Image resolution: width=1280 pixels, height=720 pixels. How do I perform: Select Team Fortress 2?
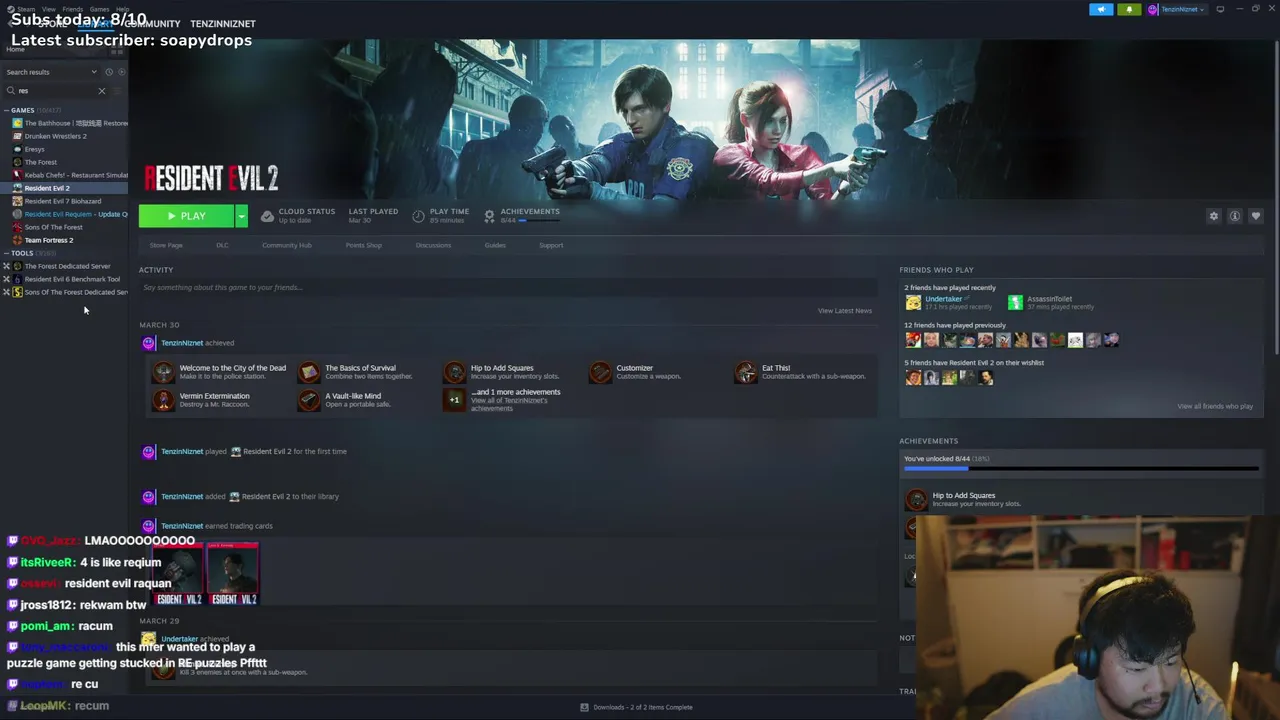tap(48, 240)
